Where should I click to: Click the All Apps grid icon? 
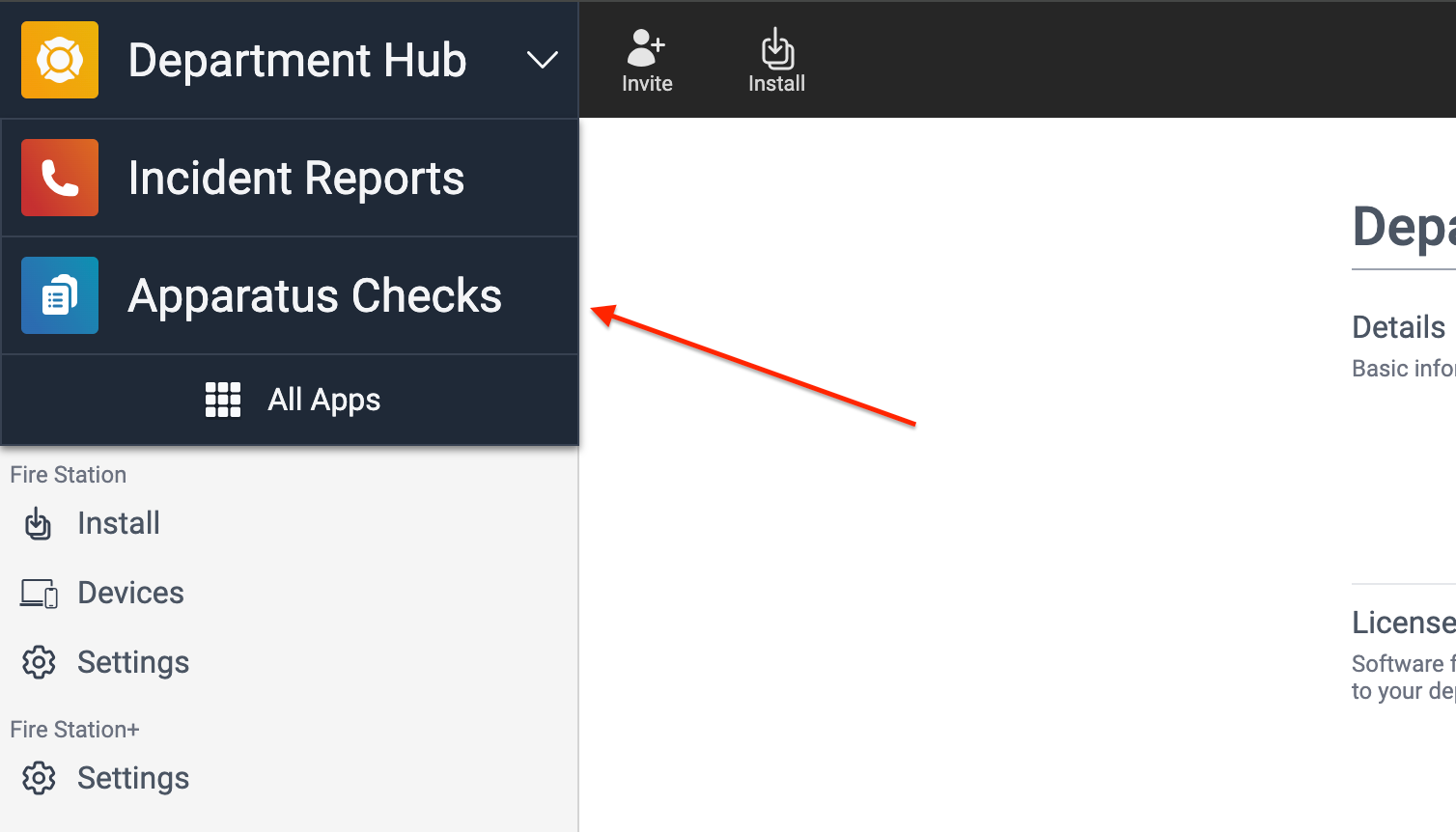click(x=223, y=400)
